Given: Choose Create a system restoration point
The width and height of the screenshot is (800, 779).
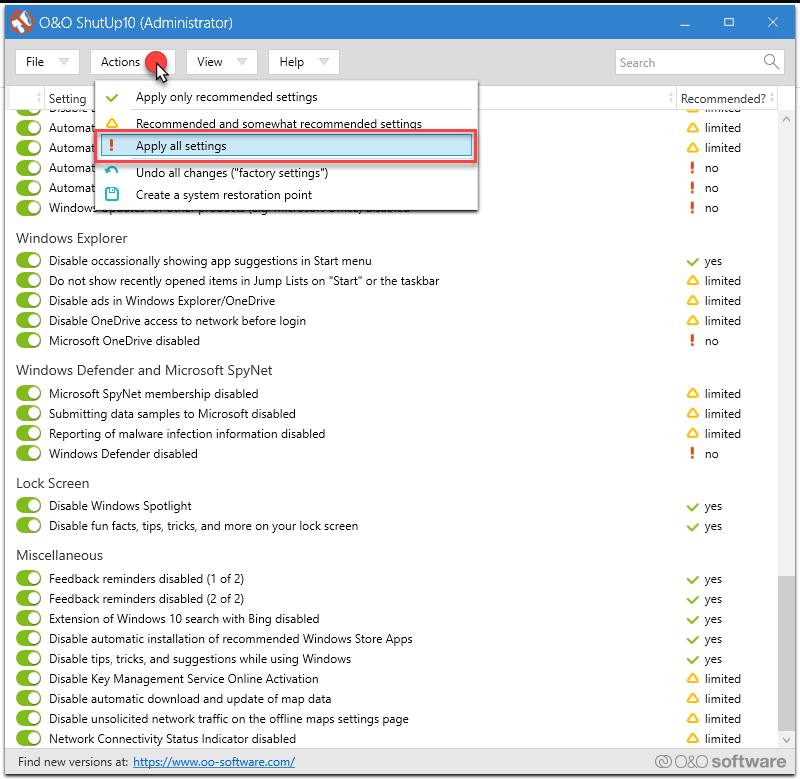Looking at the screenshot, I should click(286, 195).
